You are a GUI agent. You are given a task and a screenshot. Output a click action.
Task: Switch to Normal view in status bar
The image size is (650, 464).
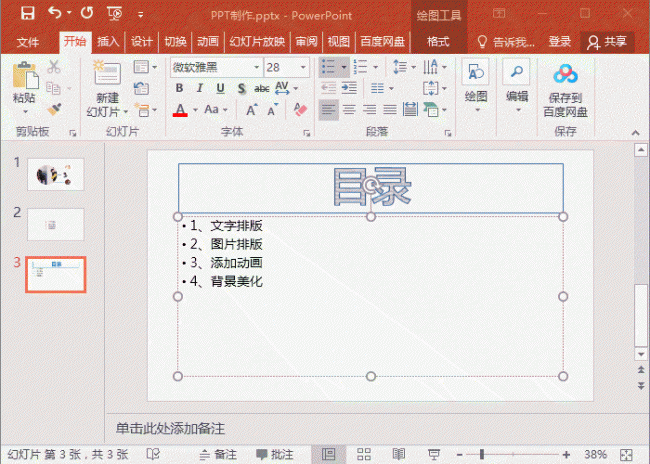point(329,454)
